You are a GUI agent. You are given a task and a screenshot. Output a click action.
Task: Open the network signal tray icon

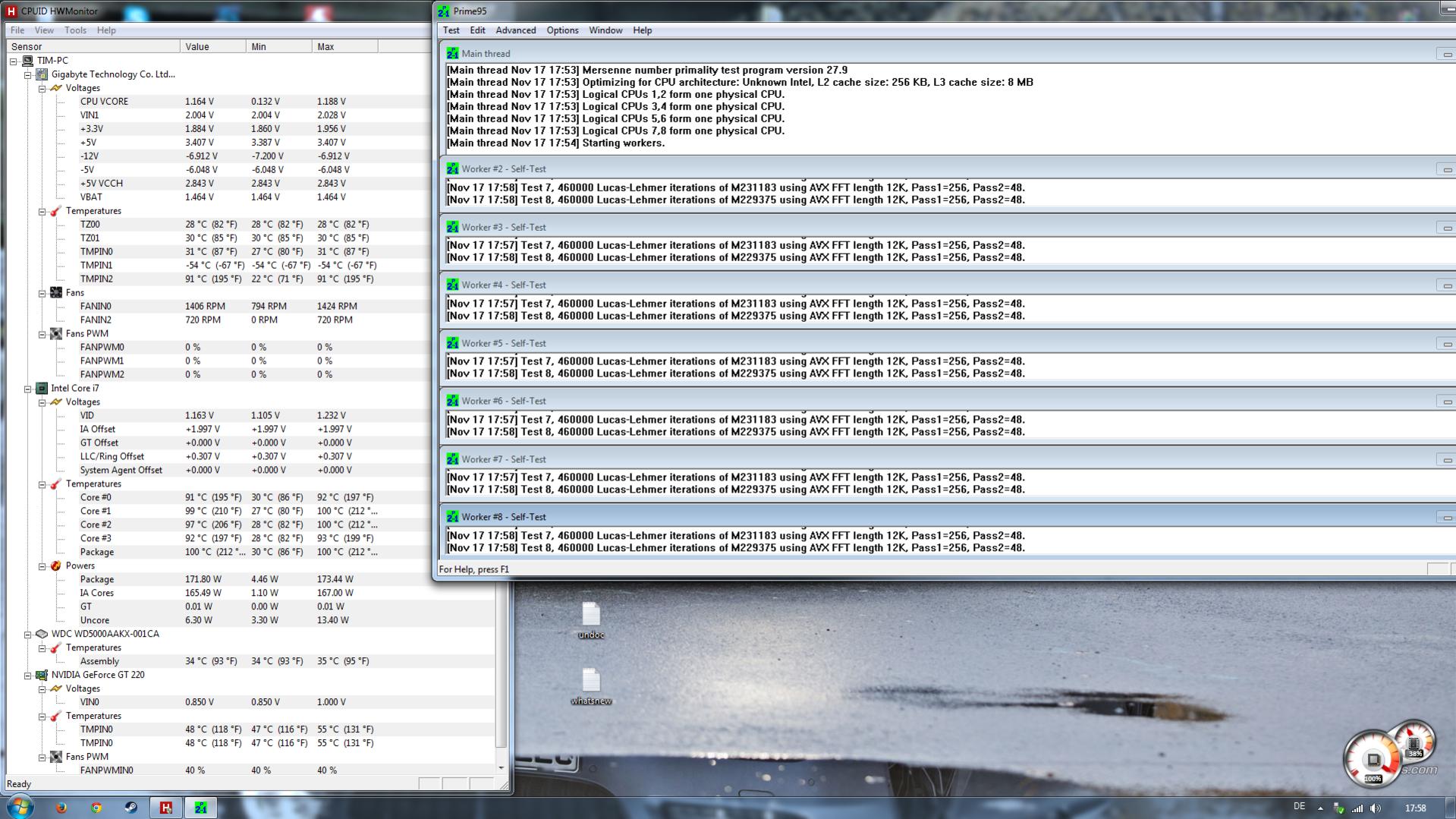click(x=1357, y=808)
